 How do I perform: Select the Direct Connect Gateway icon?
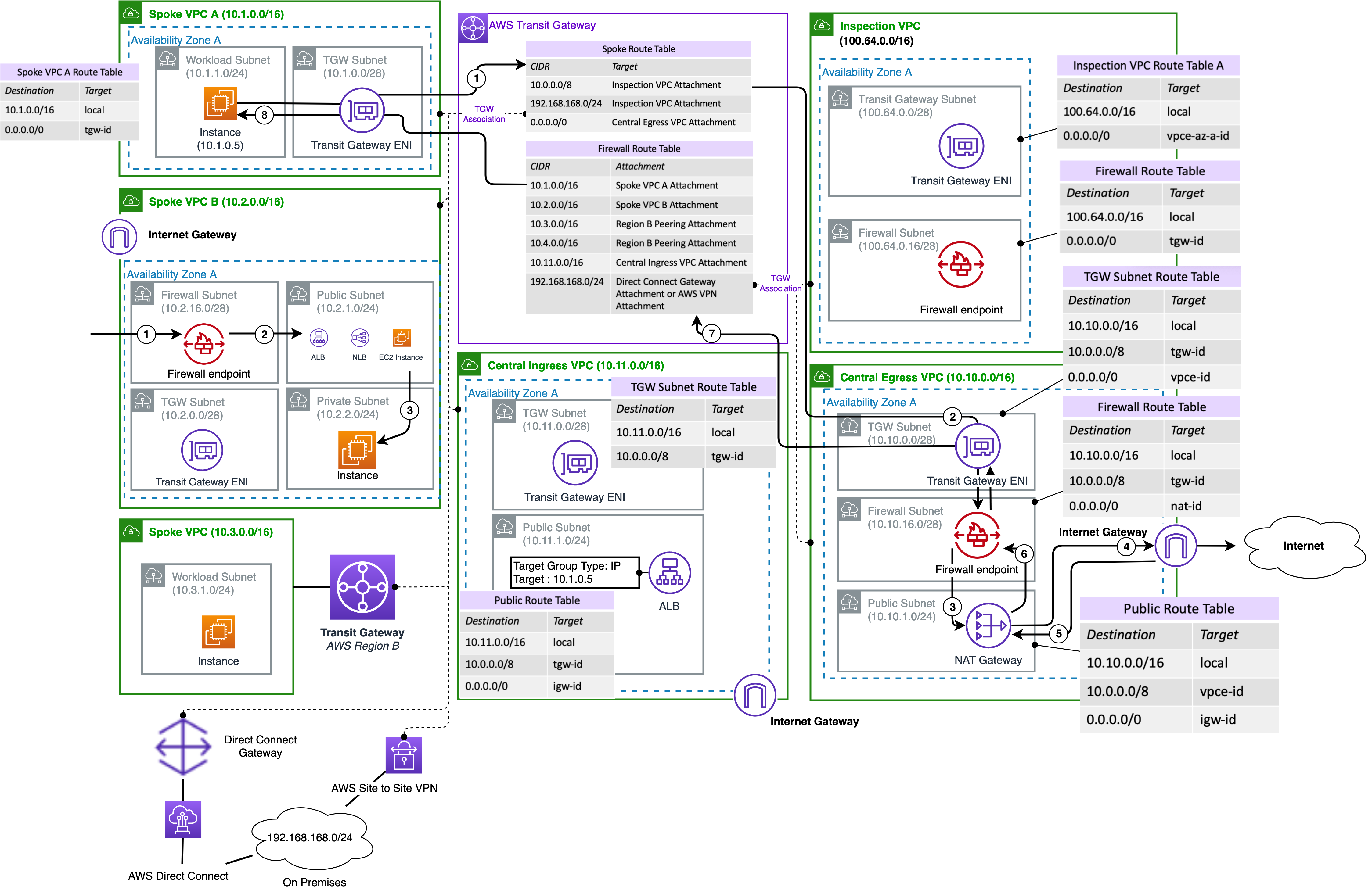[x=183, y=747]
